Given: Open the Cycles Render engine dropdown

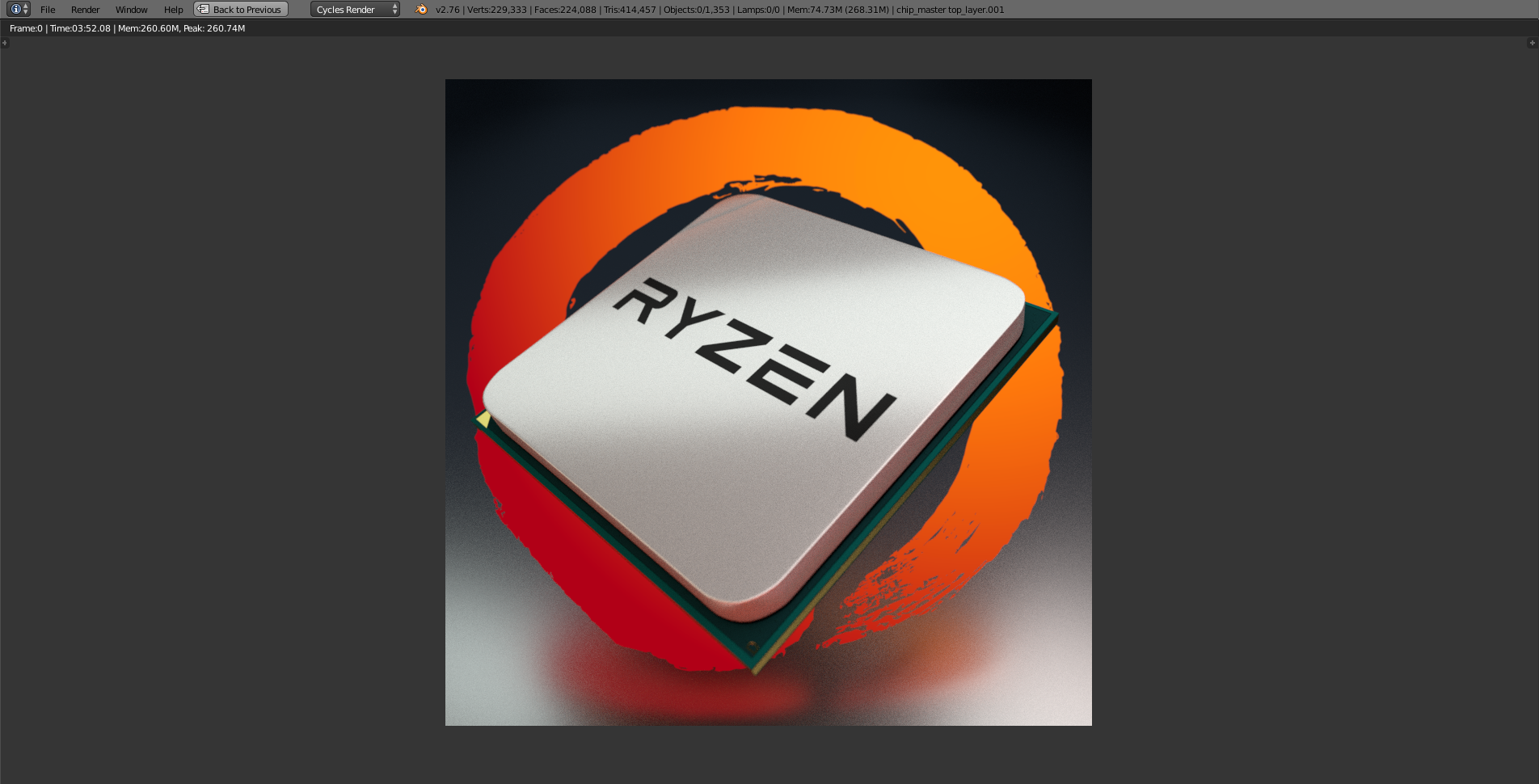Looking at the screenshot, I should [356, 10].
